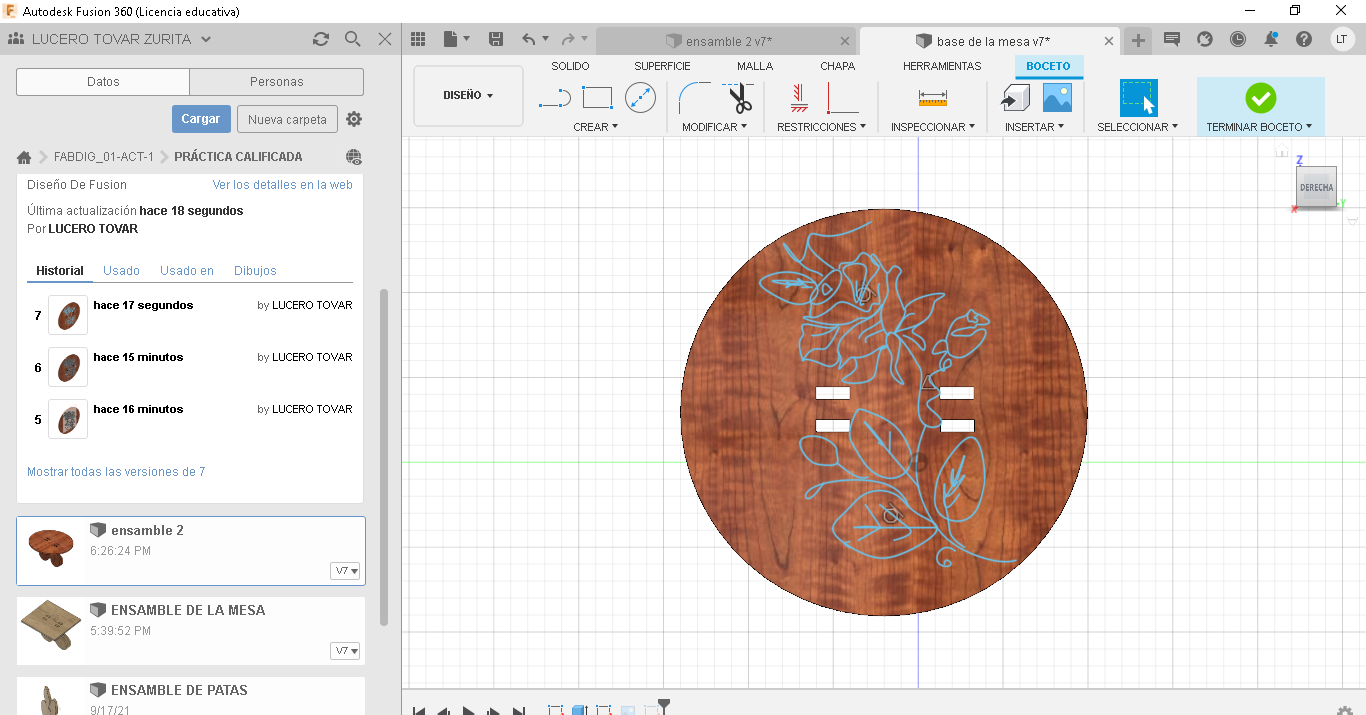
Task: Open the comments chat icon
Action: pos(1172,39)
